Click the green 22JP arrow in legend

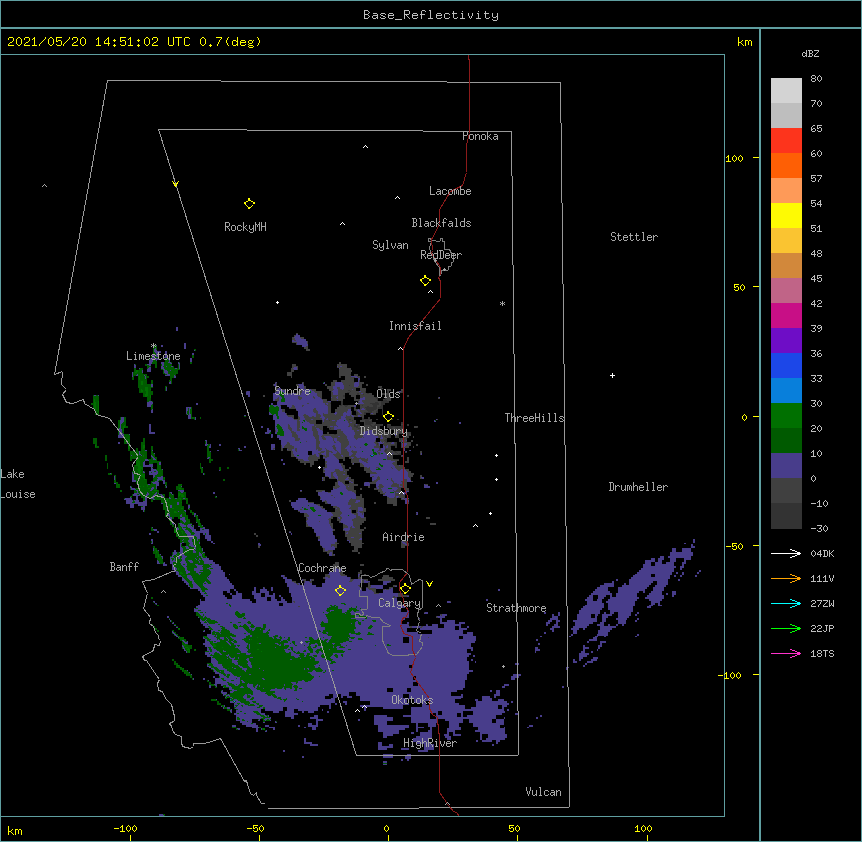click(786, 628)
